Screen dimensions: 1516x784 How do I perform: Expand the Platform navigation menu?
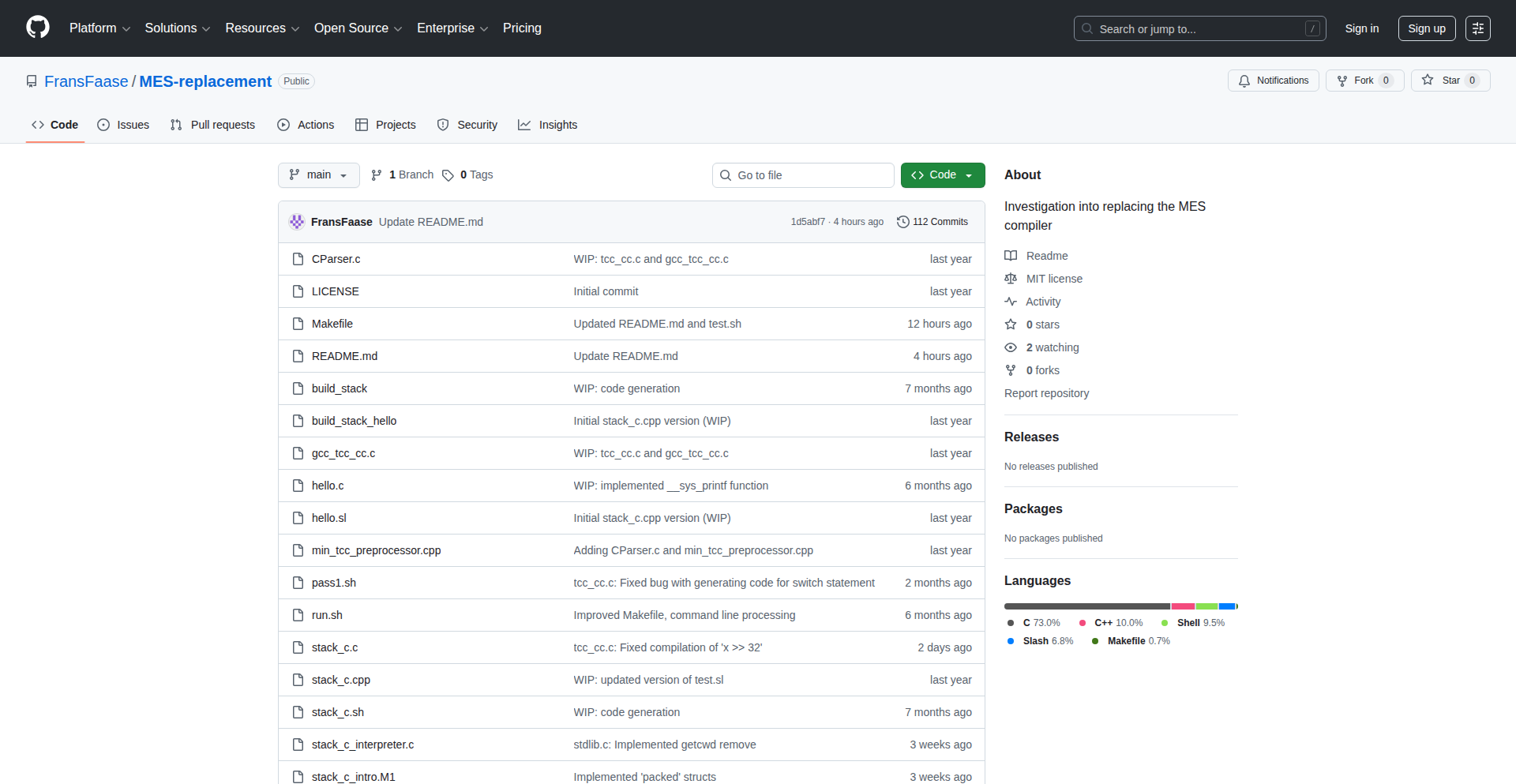point(99,28)
